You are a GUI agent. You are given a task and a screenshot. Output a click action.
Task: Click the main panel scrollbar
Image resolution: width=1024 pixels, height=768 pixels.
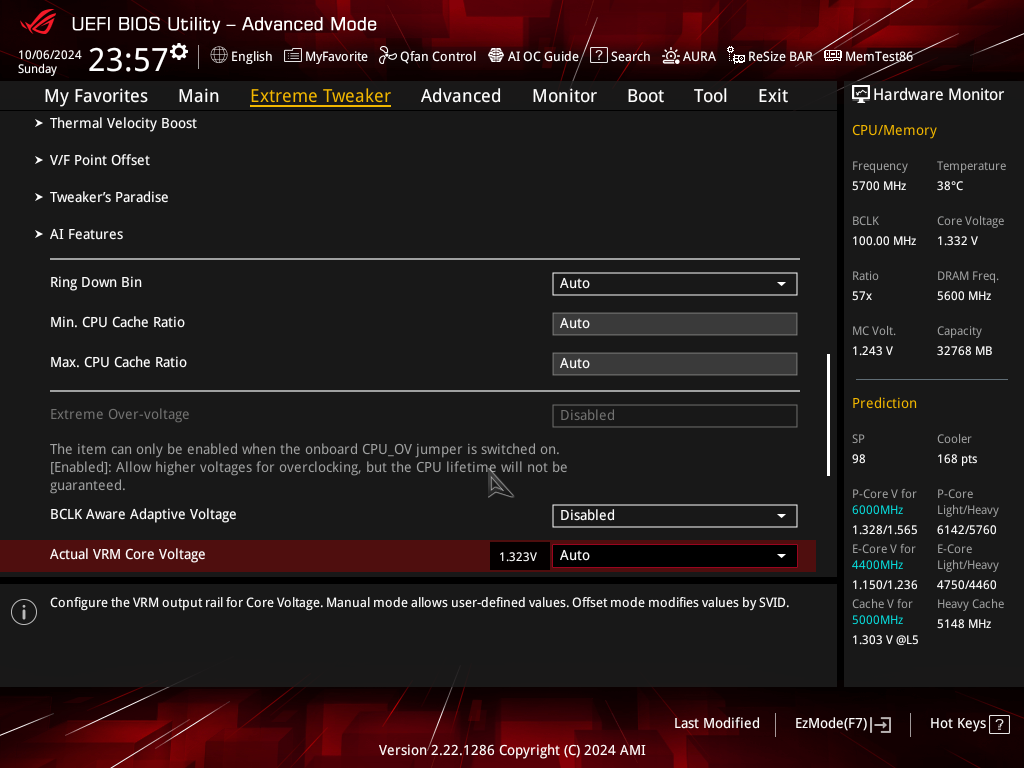coord(829,415)
